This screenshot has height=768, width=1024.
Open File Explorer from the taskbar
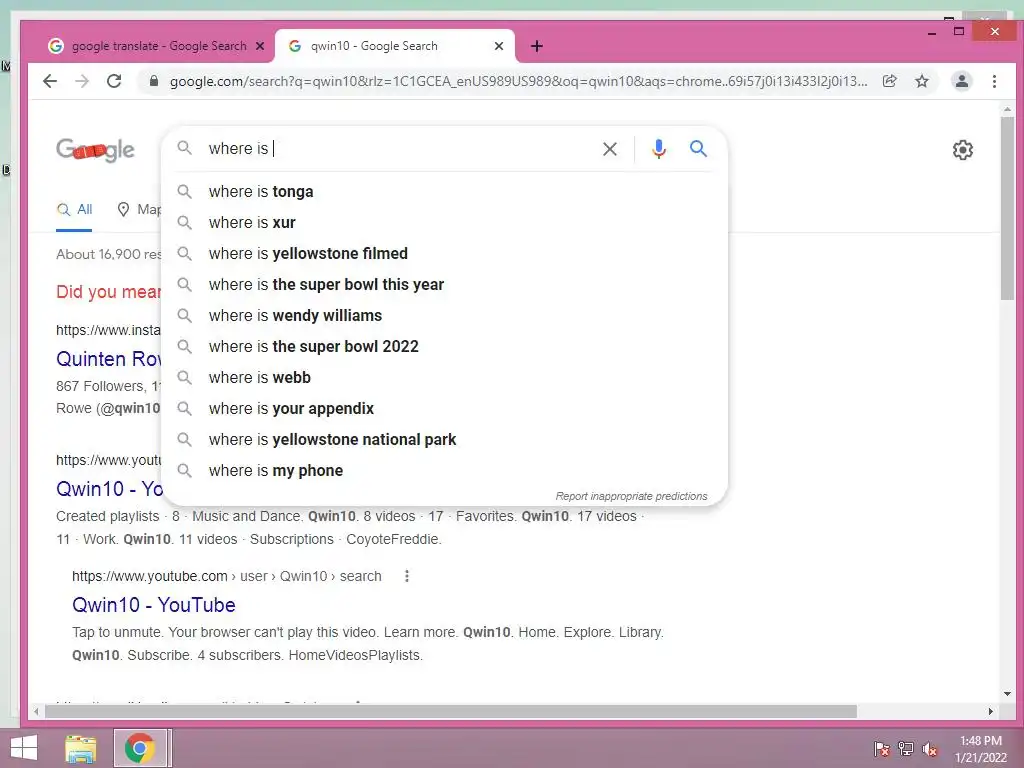tap(81, 748)
